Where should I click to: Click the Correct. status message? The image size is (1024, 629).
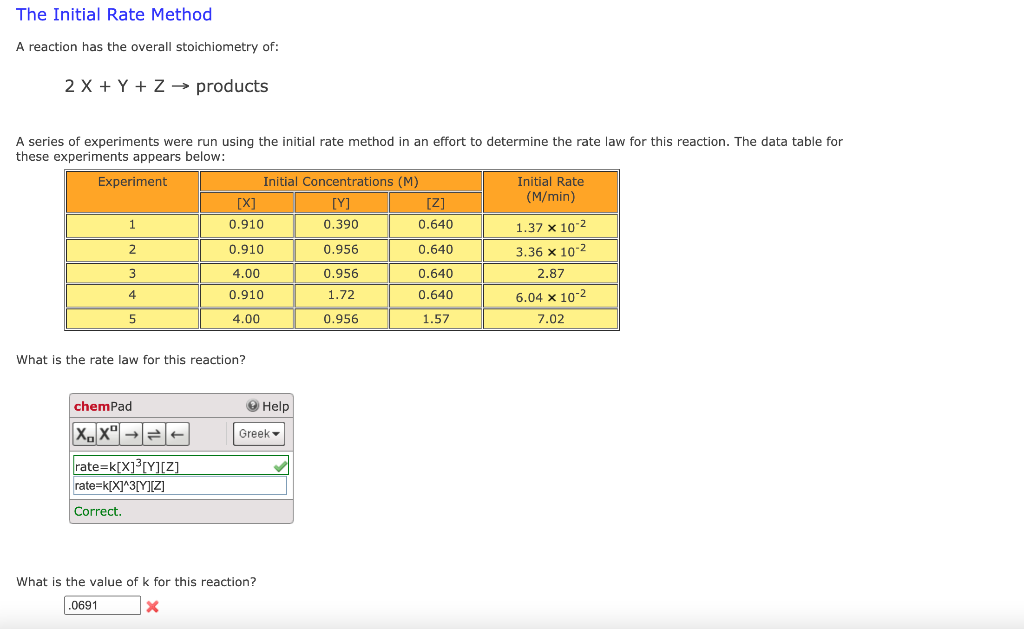[x=97, y=510]
